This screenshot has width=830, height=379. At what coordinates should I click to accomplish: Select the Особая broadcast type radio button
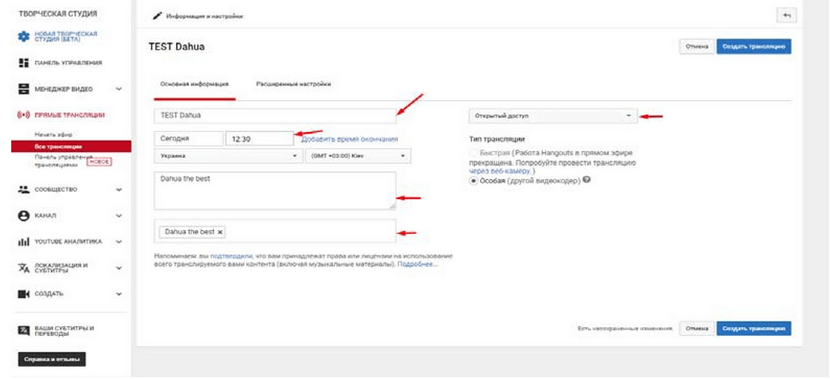[x=473, y=181]
